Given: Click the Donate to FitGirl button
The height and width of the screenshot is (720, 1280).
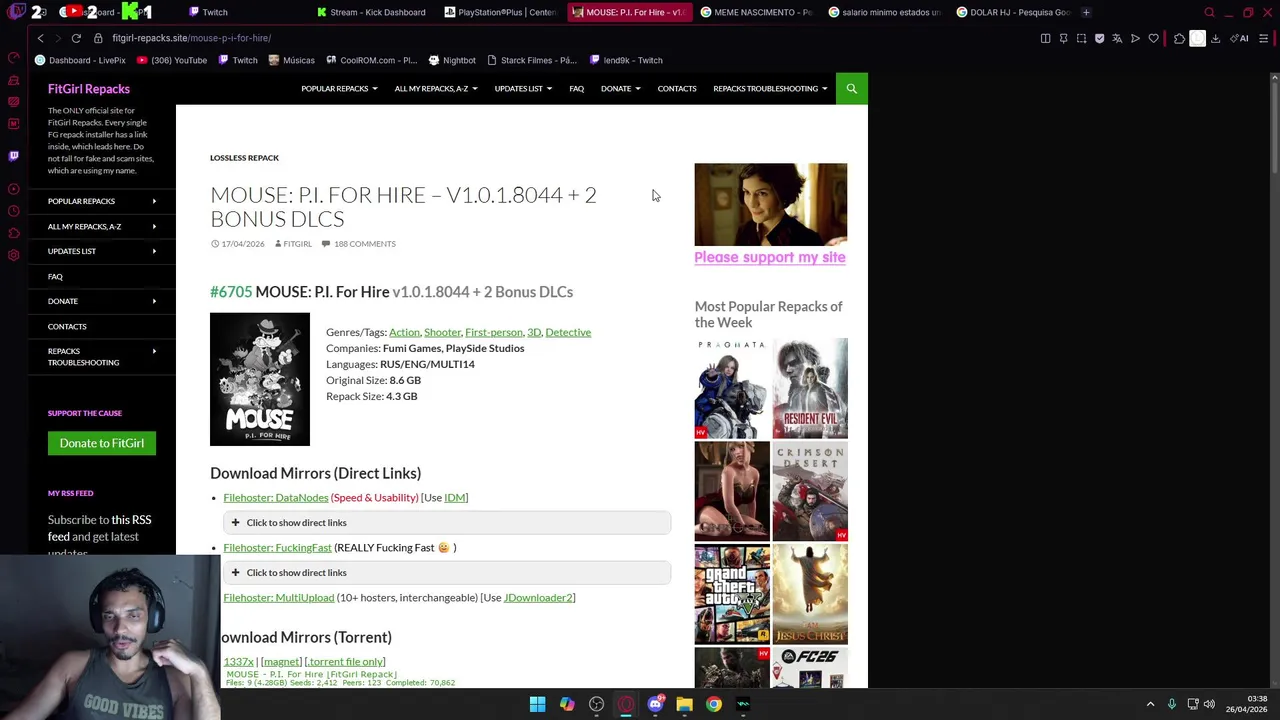Looking at the screenshot, I should point(102,443).
